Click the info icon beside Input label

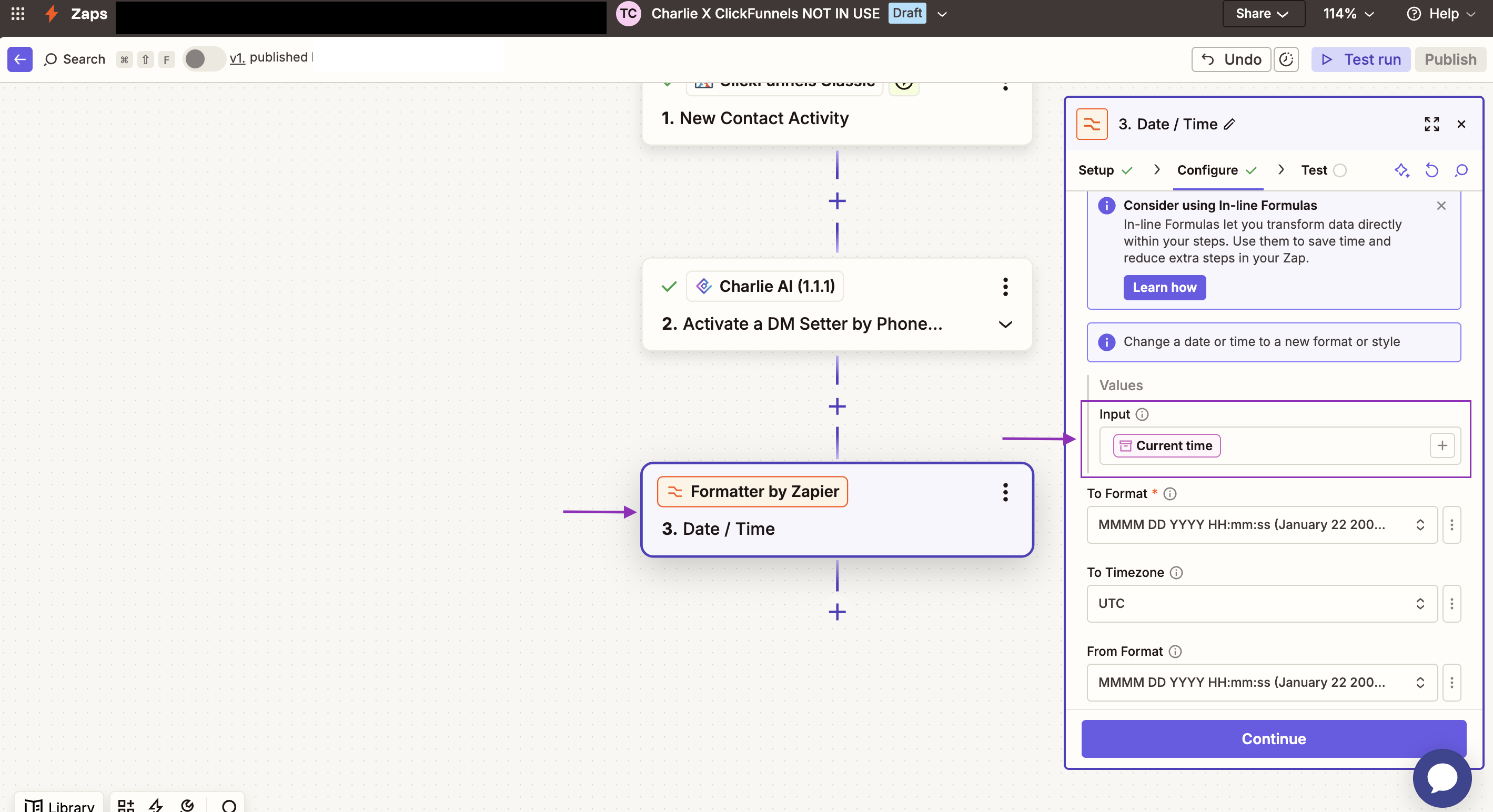click(x=1142, y=414)
